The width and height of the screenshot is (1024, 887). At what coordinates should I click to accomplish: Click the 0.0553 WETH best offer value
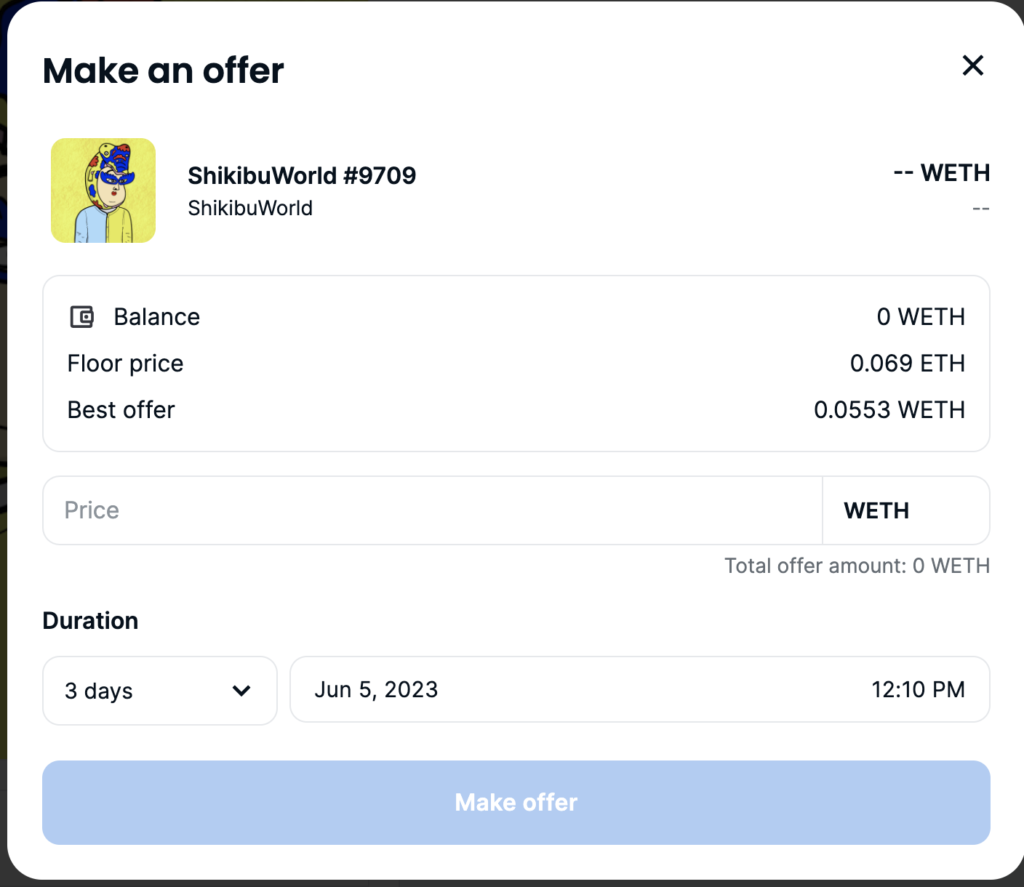click(889, 410)
